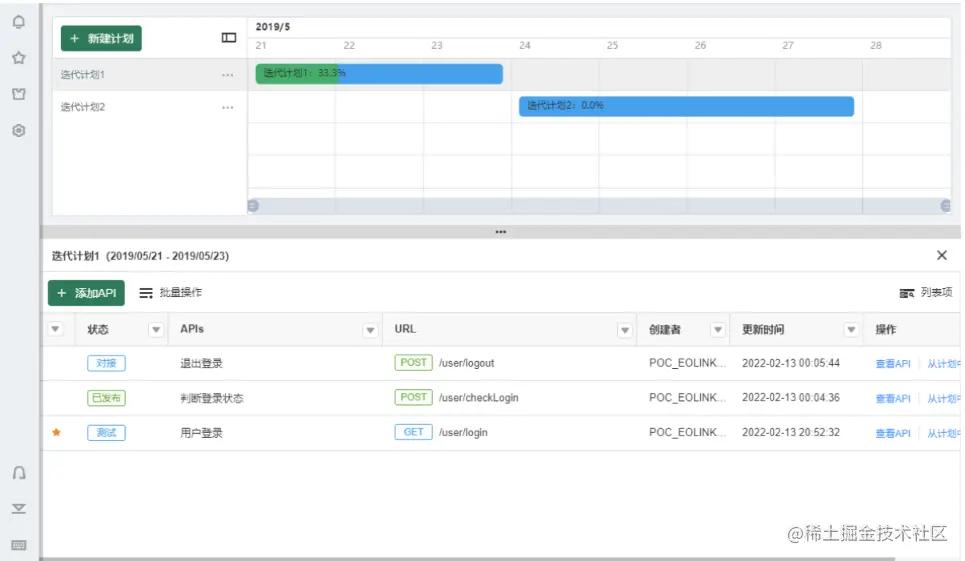Screen dimensions: 965x561
Task: Click 从计划 link in /user/checkLogin row
Action: (943, 399)
